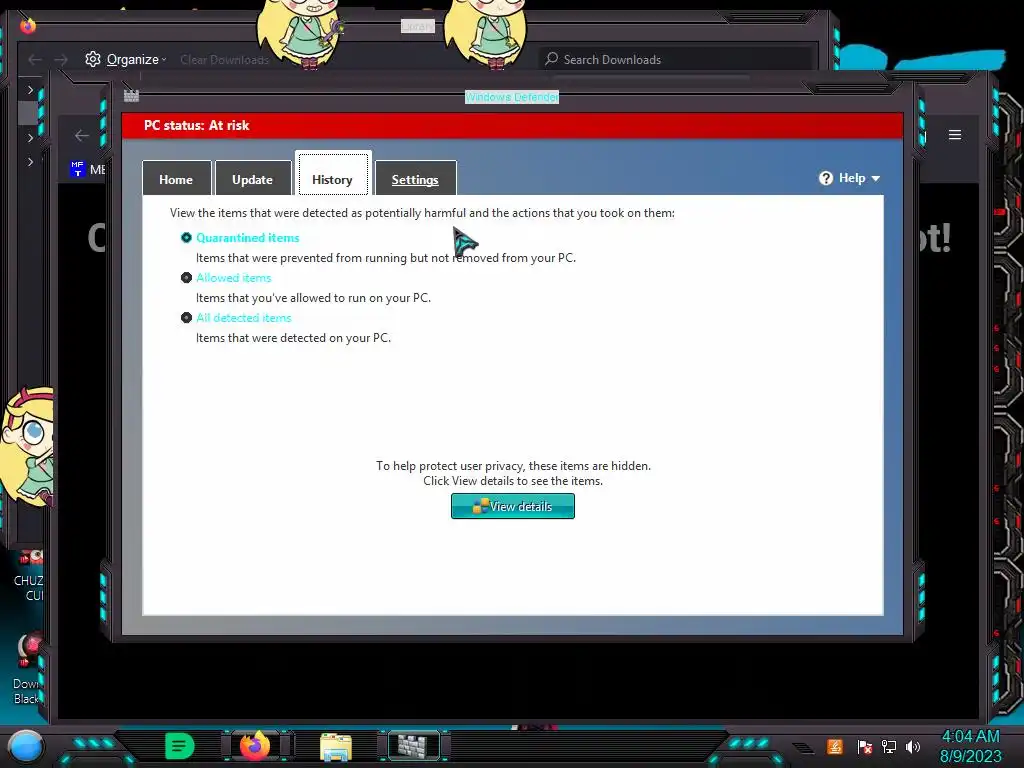1024x768 pixels.
Task: Open the CHUZ CUI desktop shortcut
Action: coord(29,575)
